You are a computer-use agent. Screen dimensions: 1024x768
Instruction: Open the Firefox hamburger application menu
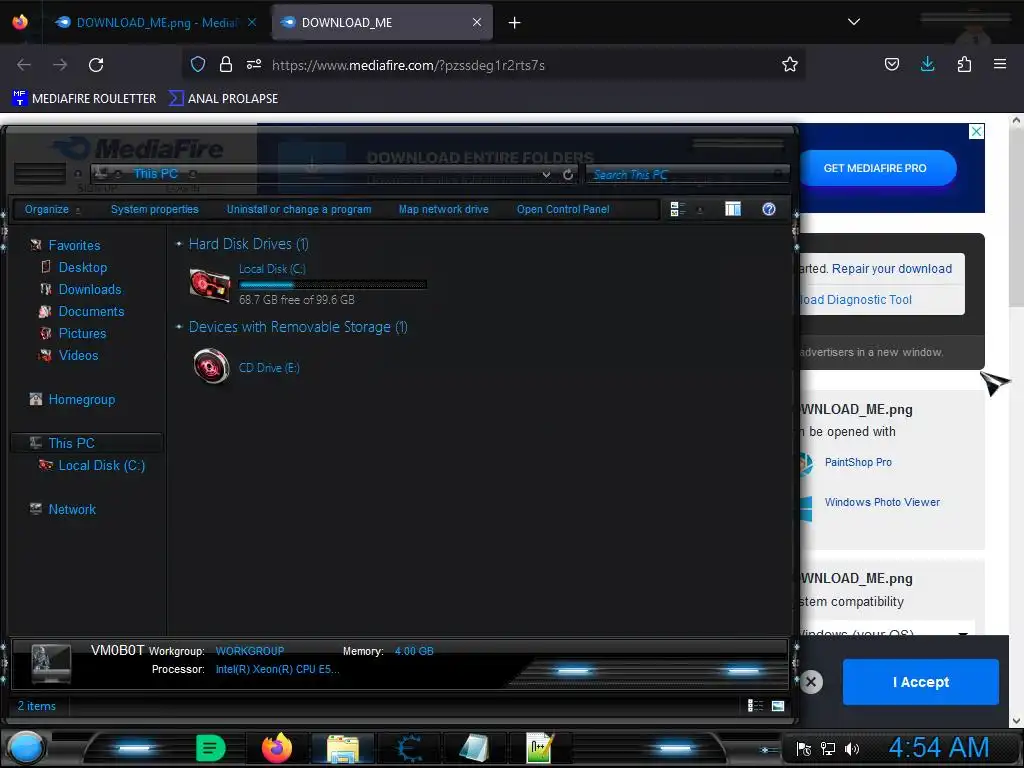point(1000,64)
